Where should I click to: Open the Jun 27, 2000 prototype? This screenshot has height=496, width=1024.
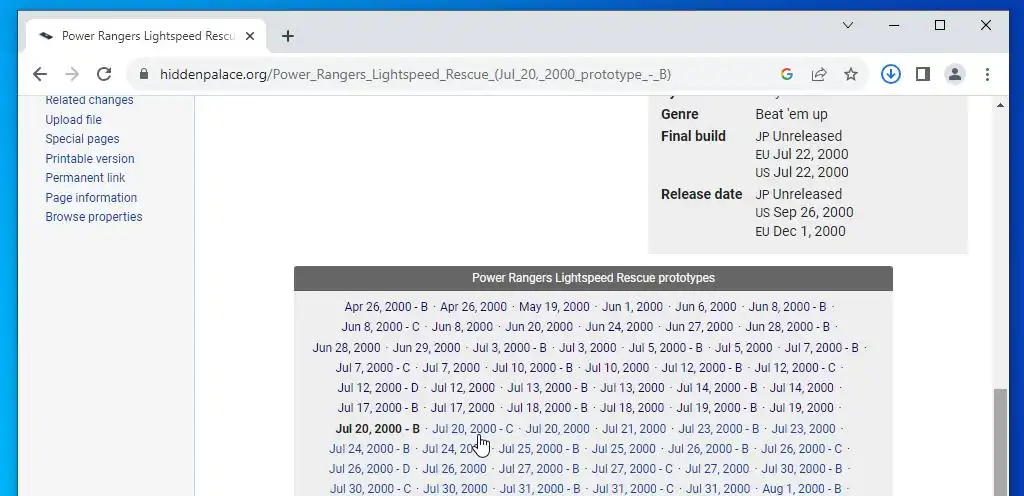click(x=699, y=327)
